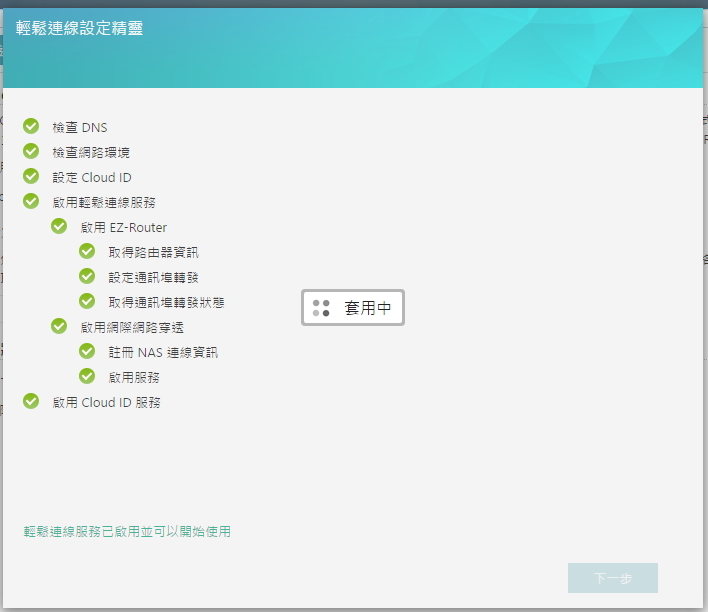
Task: Click the check icon next to 啟用輕鬆連線服務
Action: click(x=31, y=201)
